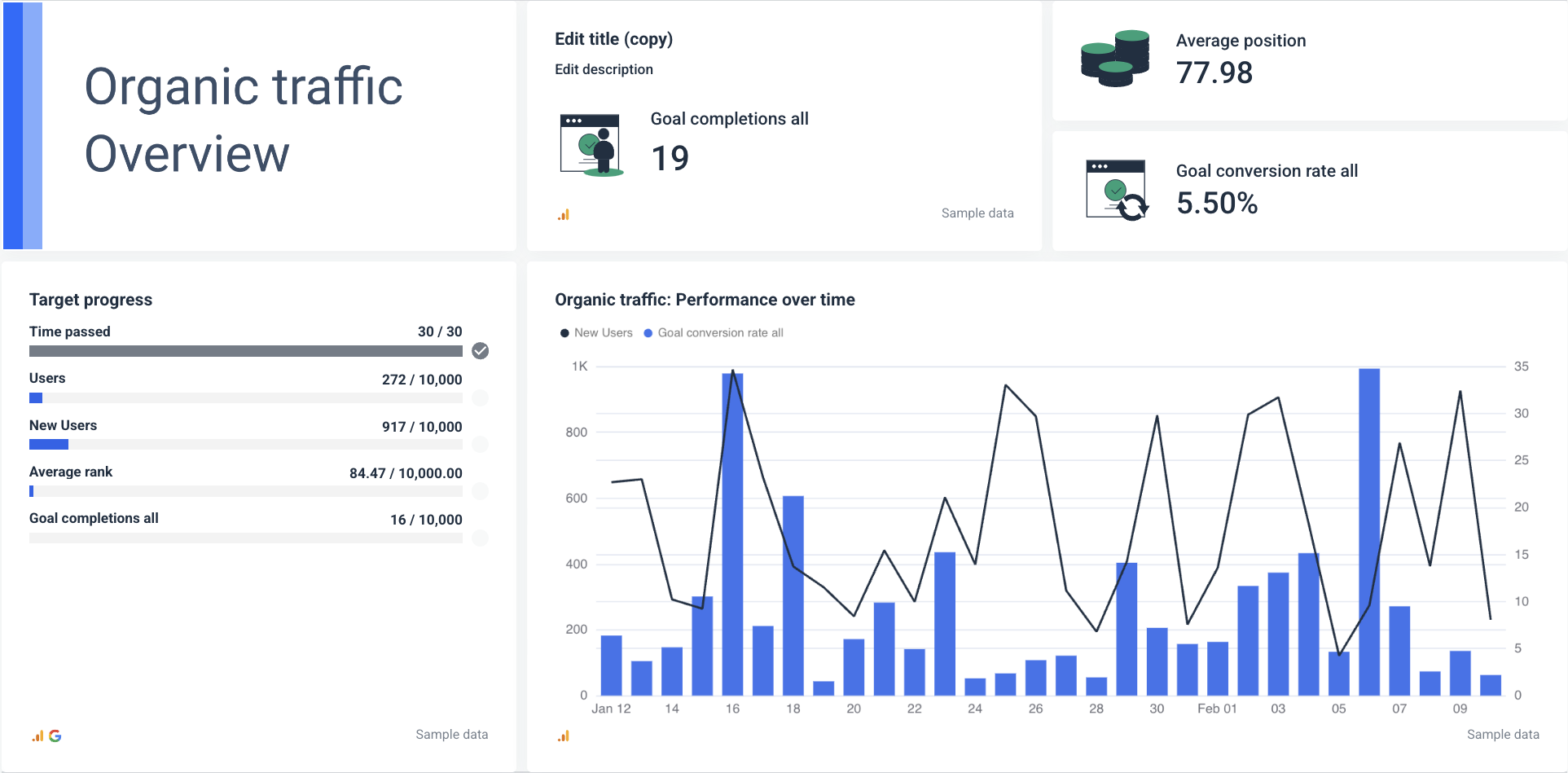Click the coin stack icon beside Average position
The image size is (1568, 773).
[1115, 59]
